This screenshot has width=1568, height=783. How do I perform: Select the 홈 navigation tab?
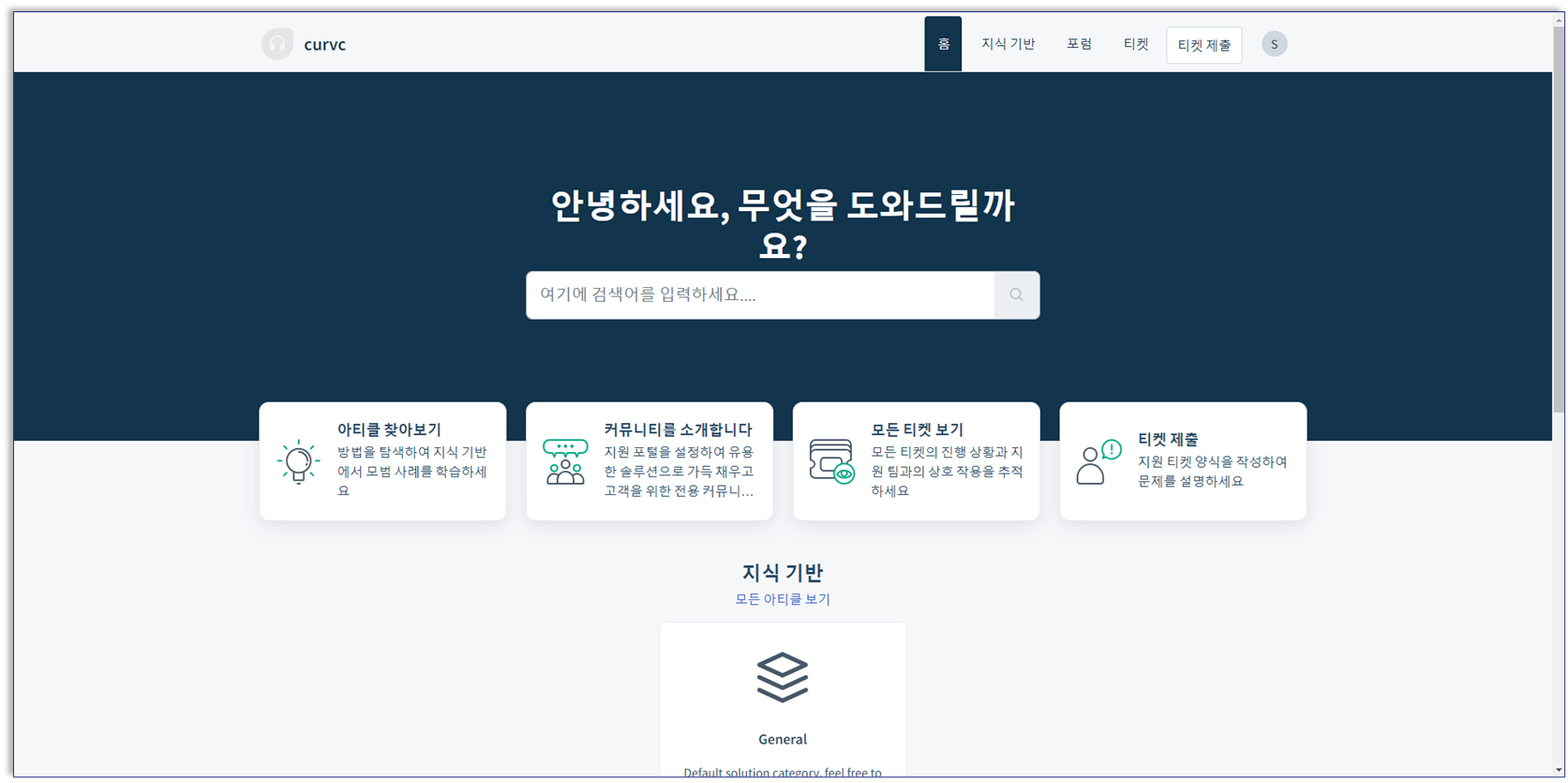pyautogui.click(x=944, y=44)
